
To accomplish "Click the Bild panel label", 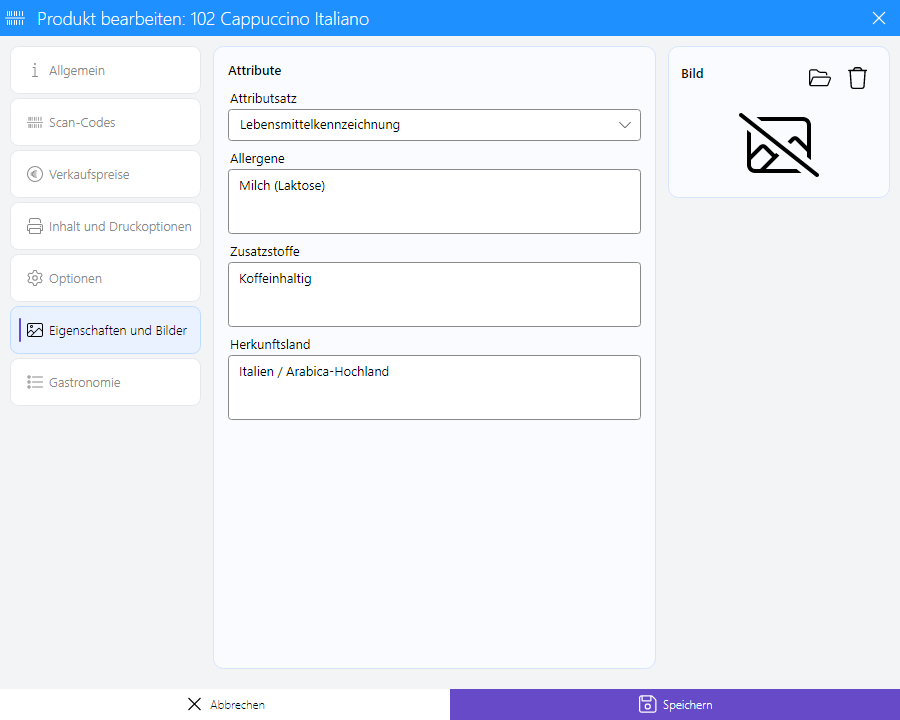I will (x=692, y=73).
